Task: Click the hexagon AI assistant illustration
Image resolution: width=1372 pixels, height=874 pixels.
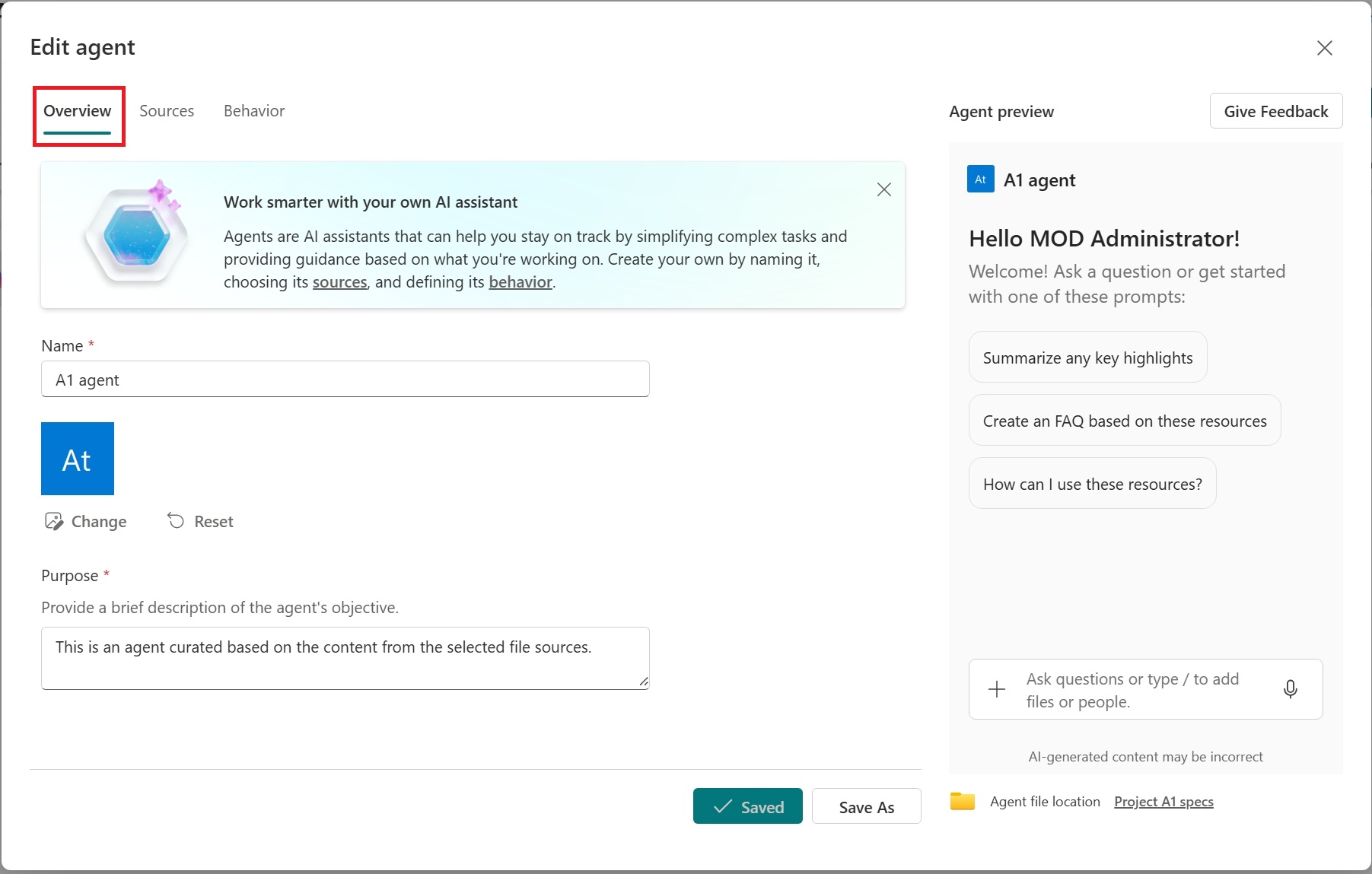Action: [135, 234]
